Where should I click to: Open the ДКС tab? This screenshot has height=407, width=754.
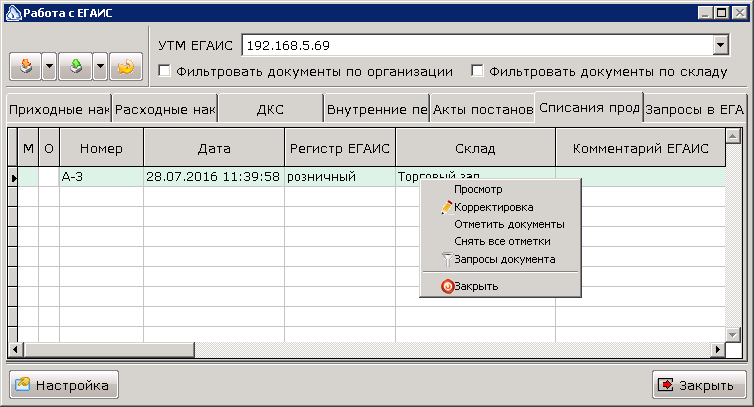270,110
